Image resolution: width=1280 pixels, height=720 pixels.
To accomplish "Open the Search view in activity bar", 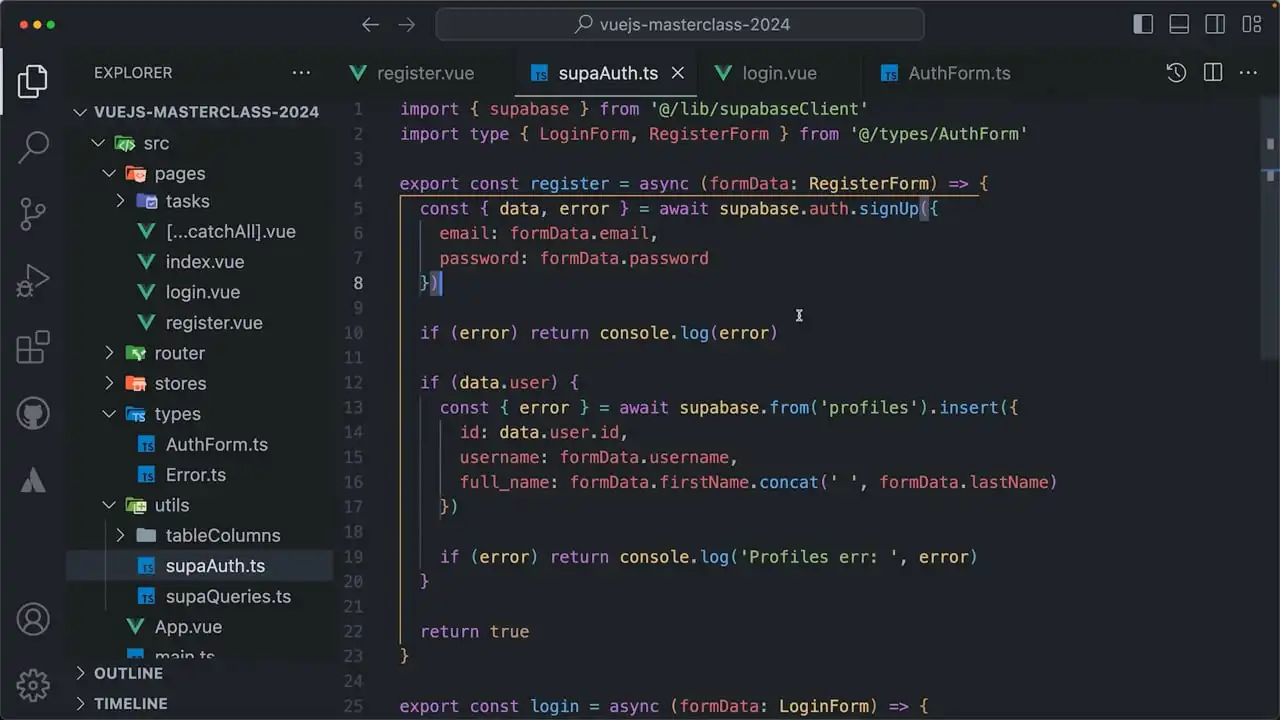I will [33, 147].
